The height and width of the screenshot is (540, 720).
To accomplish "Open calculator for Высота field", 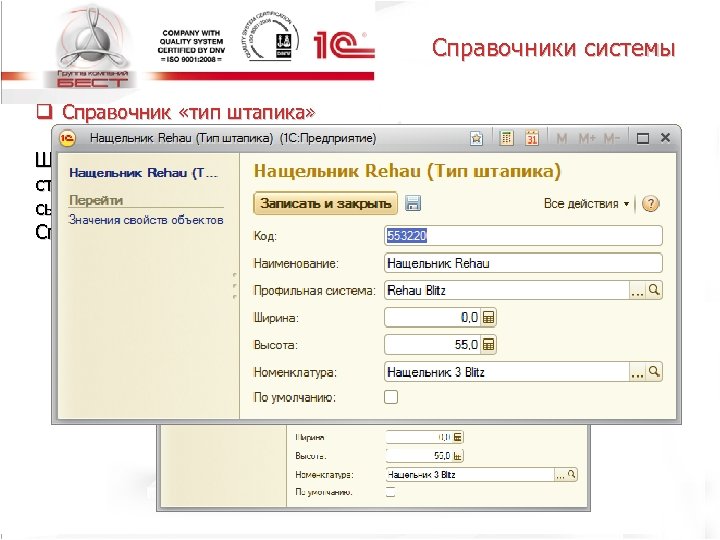I will pyautogui.click(x=489, y=344).
